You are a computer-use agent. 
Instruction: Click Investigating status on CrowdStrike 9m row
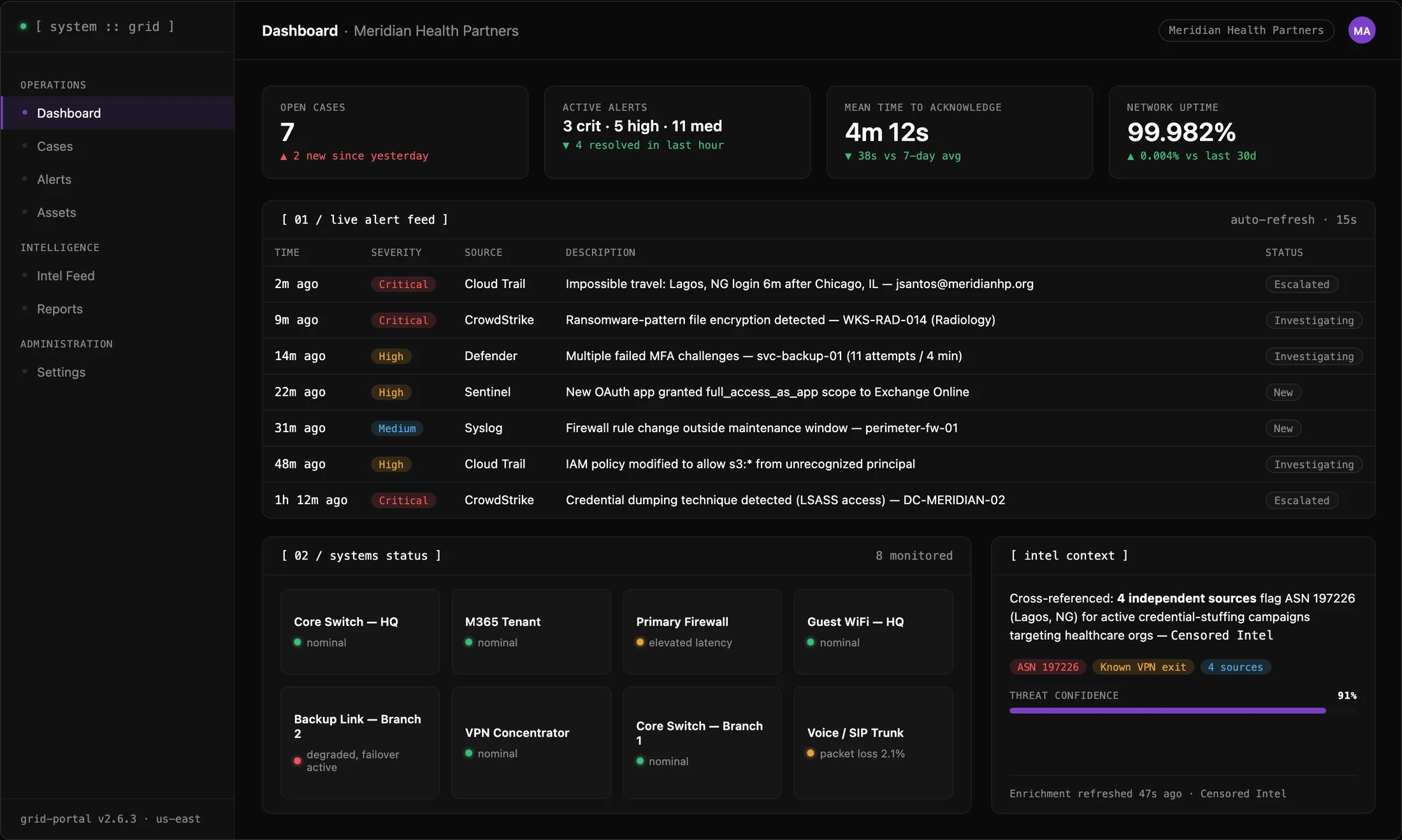point(1313,321)
